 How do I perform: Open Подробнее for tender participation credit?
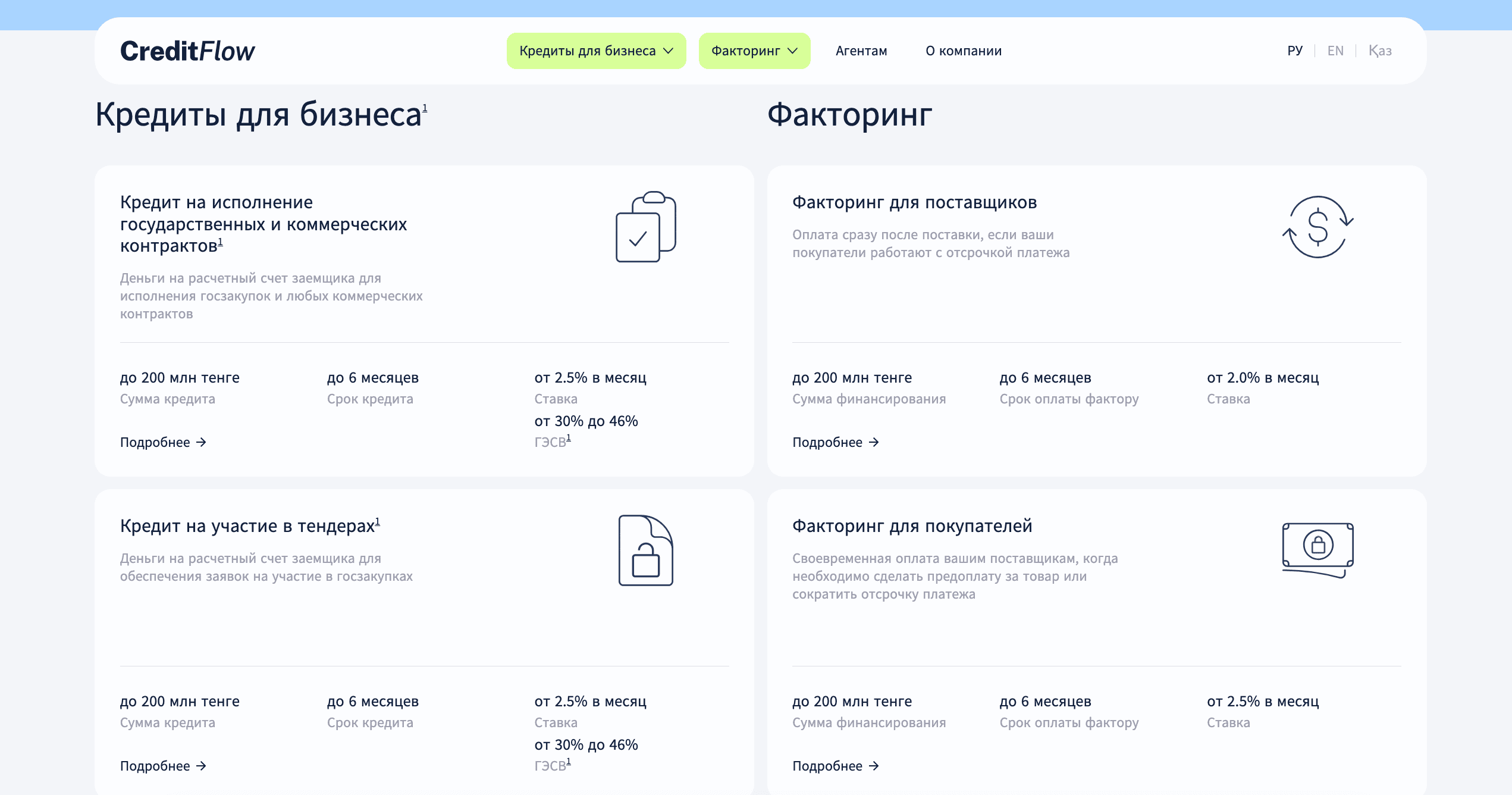155,766
